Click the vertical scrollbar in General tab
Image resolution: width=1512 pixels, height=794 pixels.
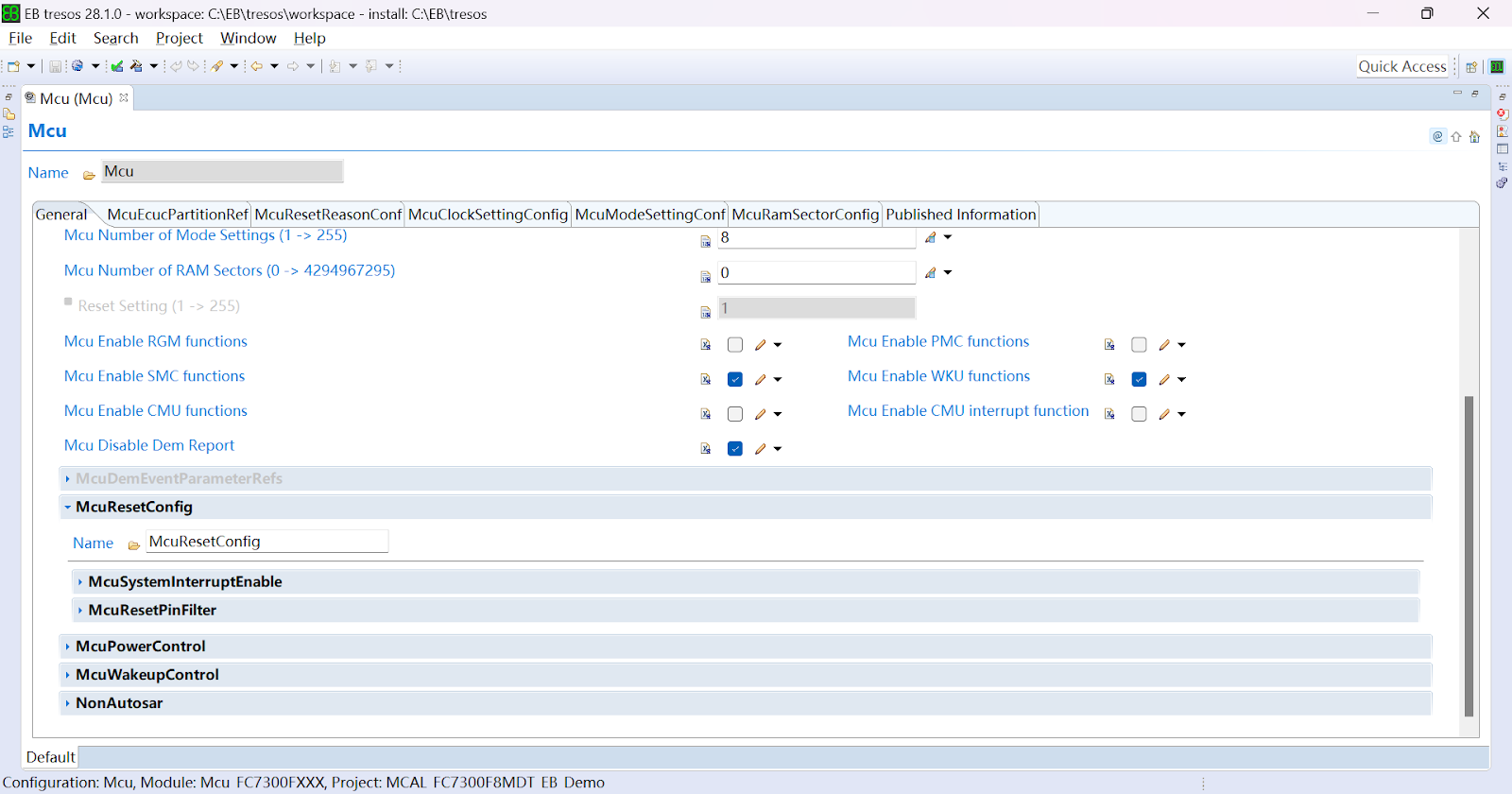tap(1469, 556)
